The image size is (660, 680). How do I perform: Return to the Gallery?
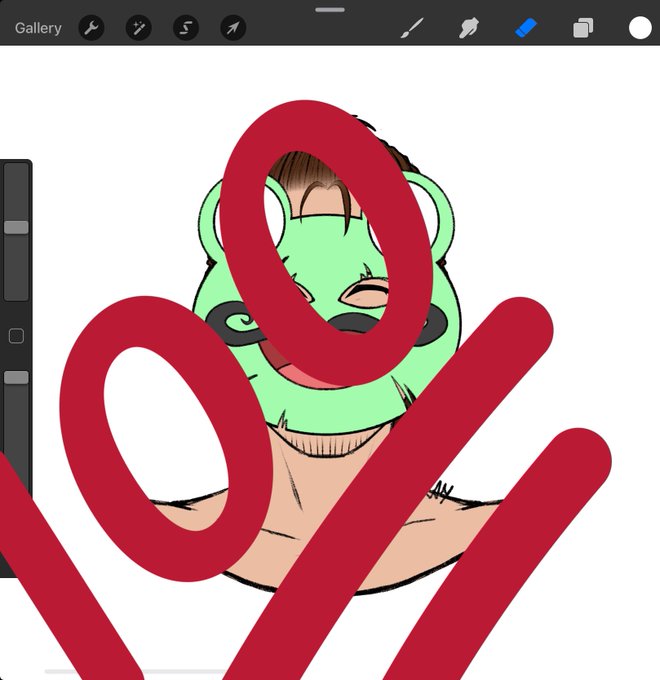[x=38, y=28]
